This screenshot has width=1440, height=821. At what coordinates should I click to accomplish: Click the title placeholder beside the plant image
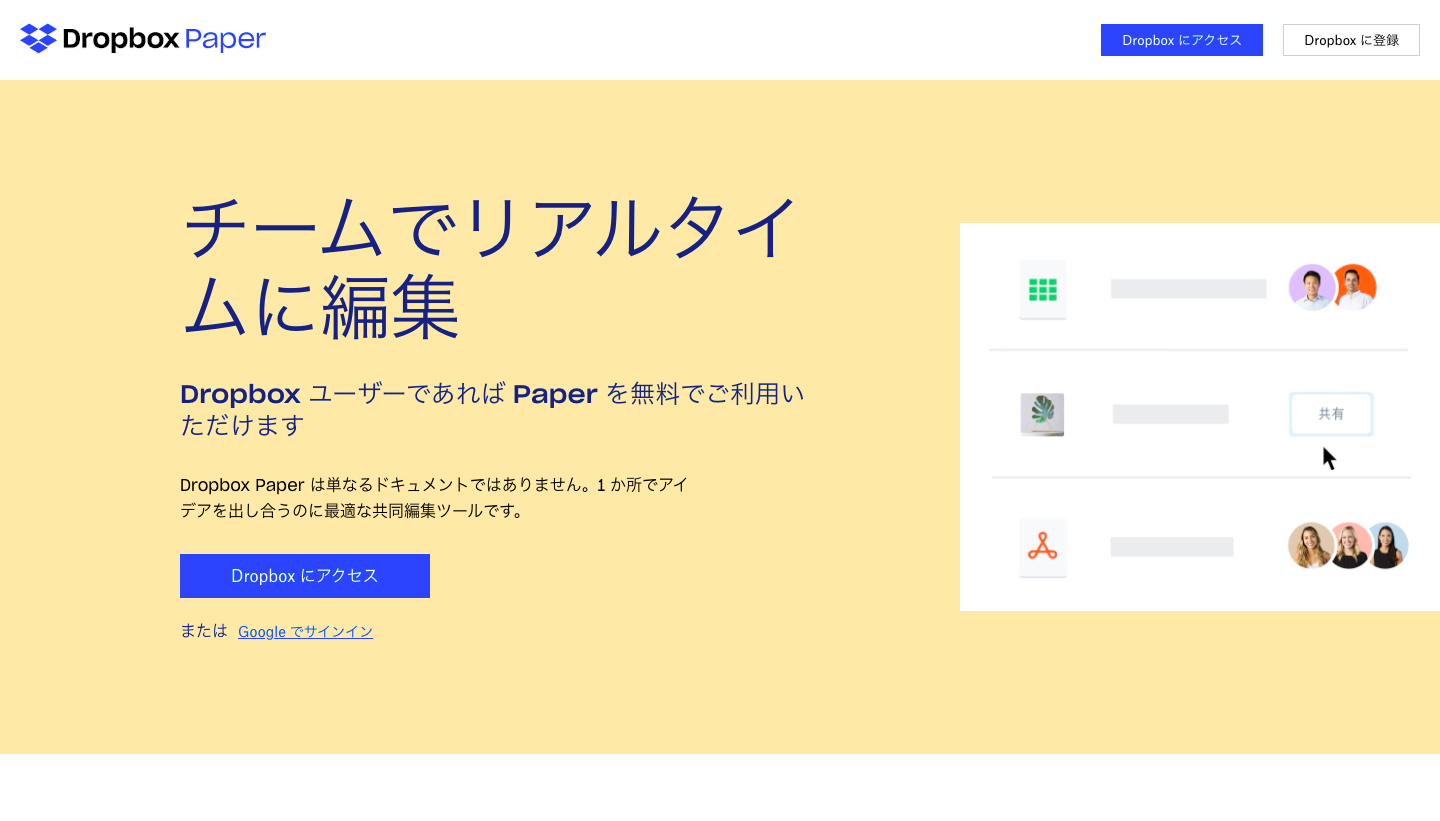1170,413
